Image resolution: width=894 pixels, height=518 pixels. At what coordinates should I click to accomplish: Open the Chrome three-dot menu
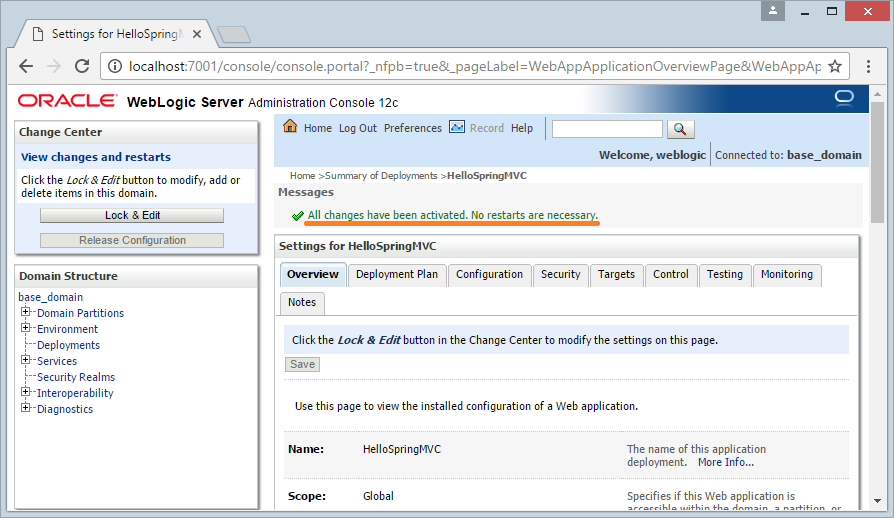pyautogui.click(x=868, y=66)
